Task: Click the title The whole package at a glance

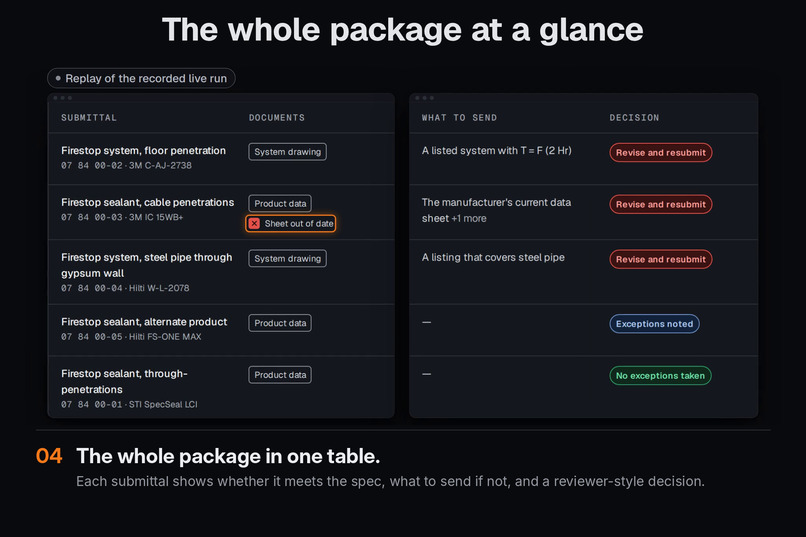Action: pos(402,30)
